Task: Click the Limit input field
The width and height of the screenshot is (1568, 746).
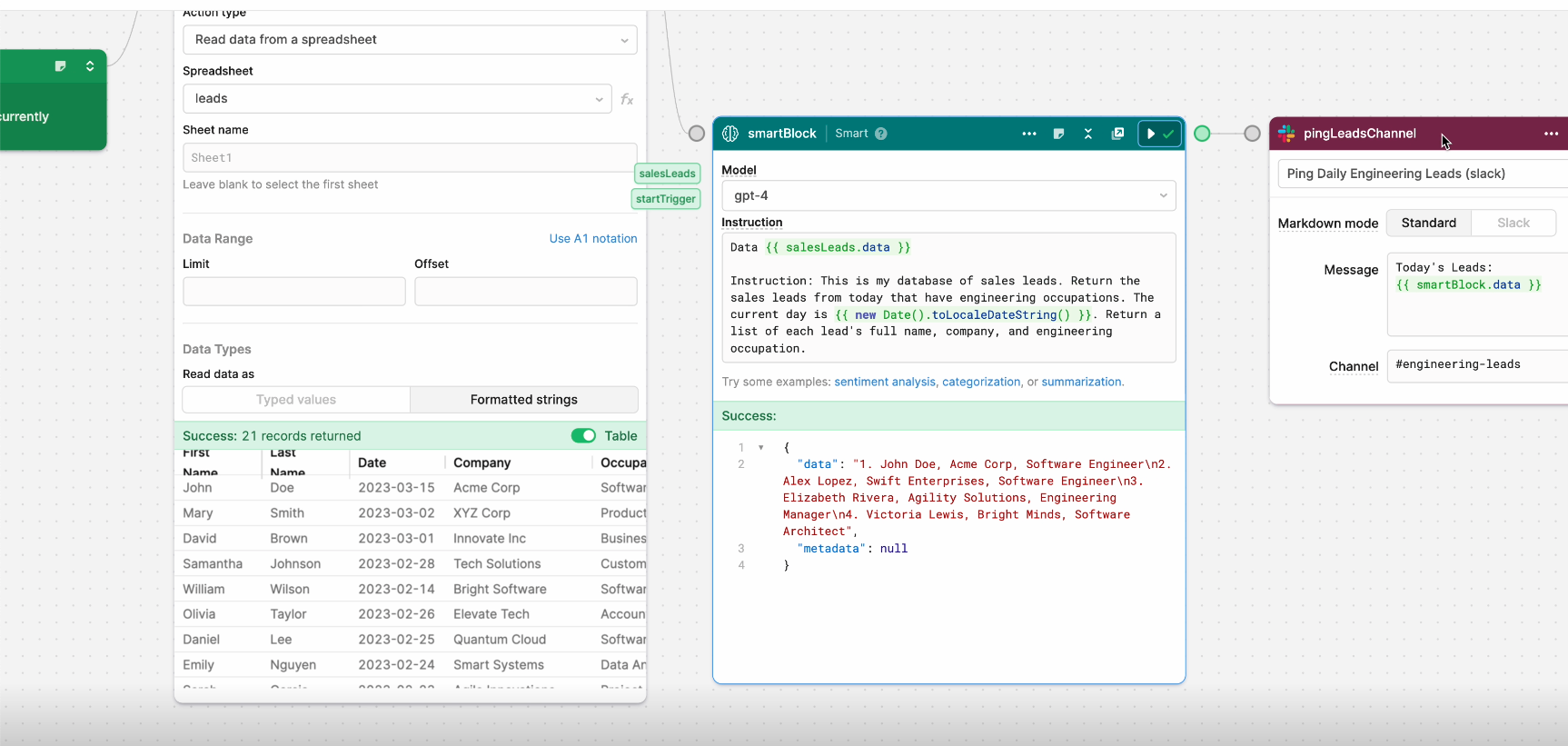Action: 294,292
